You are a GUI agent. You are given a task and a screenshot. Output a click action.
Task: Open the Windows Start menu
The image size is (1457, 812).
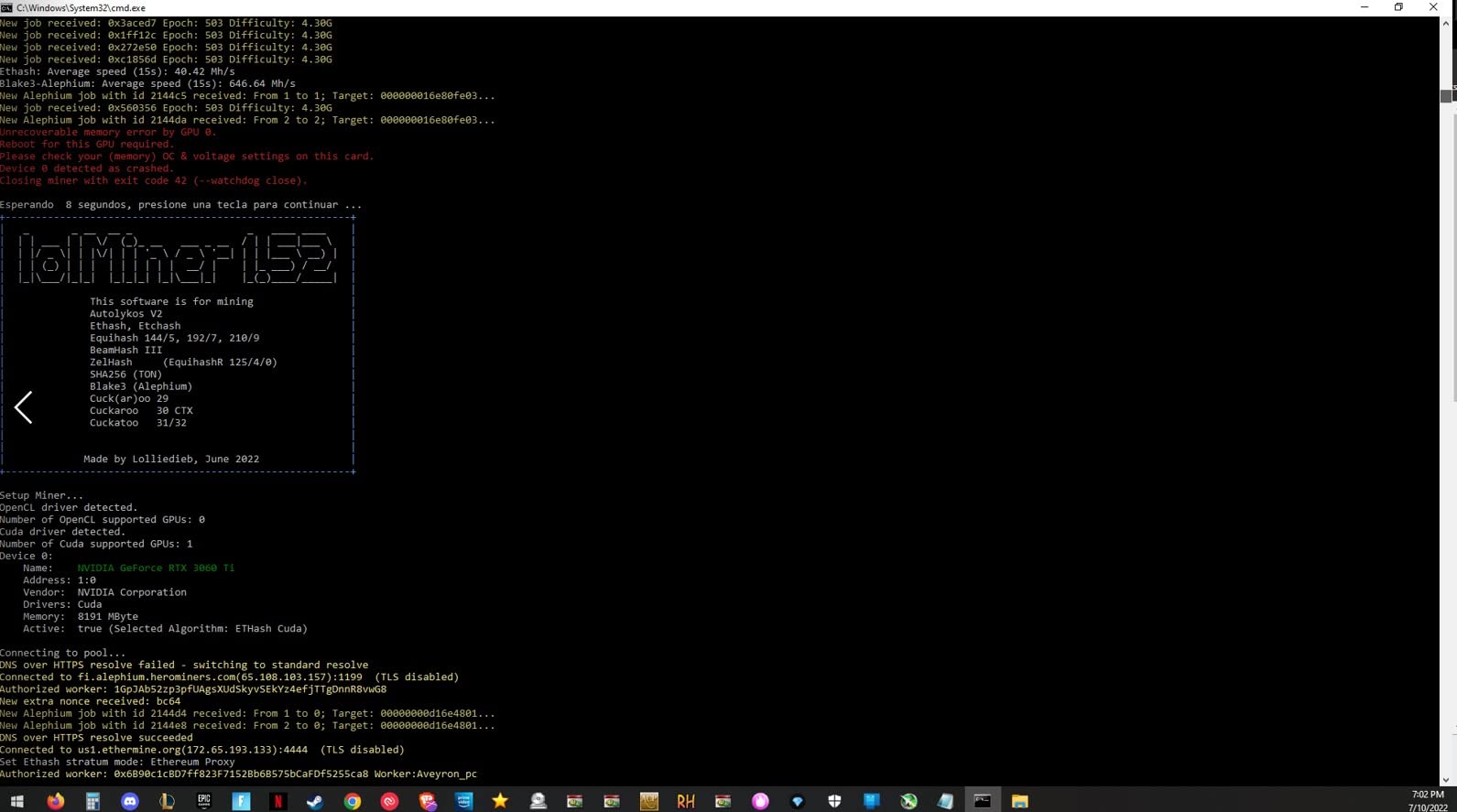16,801
